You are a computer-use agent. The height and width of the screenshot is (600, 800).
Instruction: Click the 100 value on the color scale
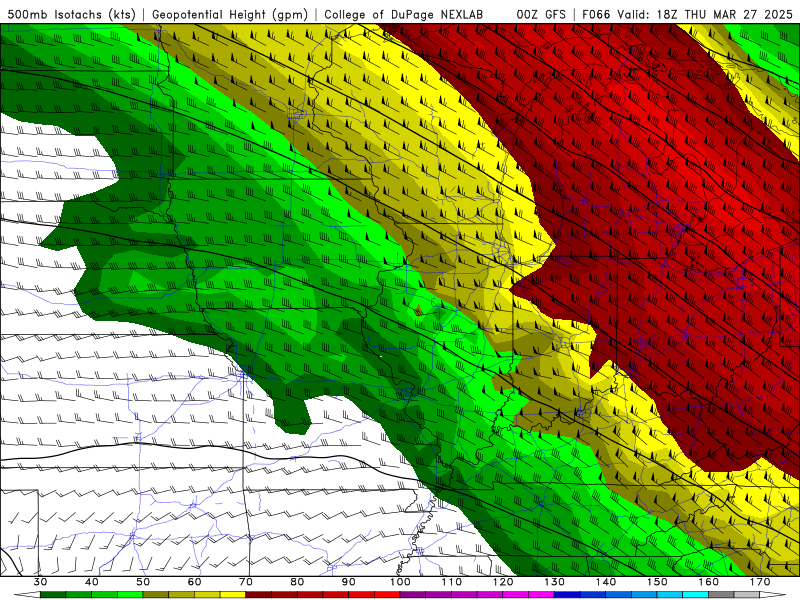[400, 582]
